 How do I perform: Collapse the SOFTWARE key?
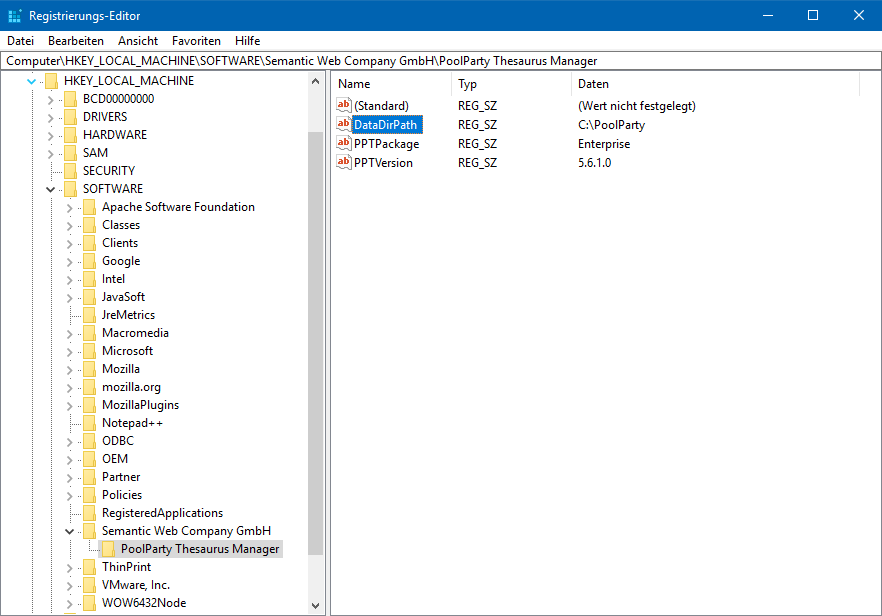51,190
